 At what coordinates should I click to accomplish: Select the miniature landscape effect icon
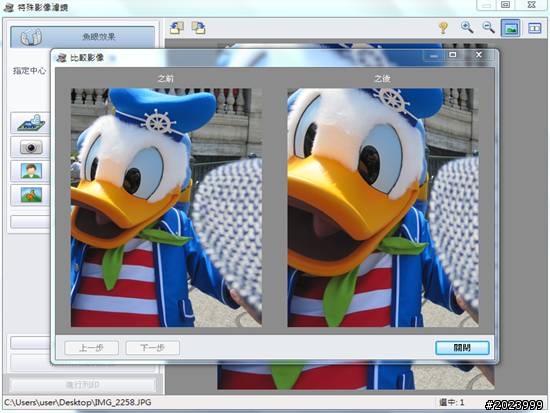pyautogui.click(x=31, y=123)
